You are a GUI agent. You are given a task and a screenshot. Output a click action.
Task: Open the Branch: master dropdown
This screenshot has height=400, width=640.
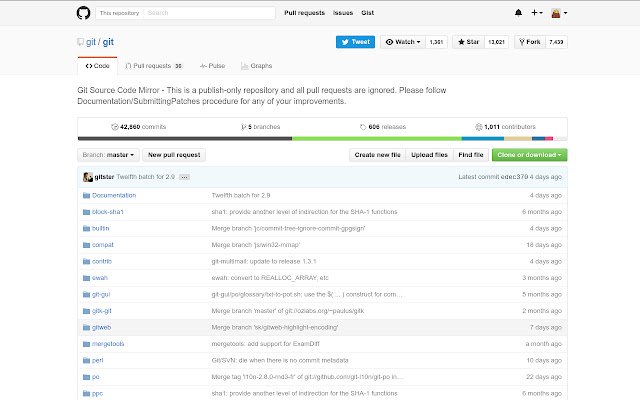(108, 155)
